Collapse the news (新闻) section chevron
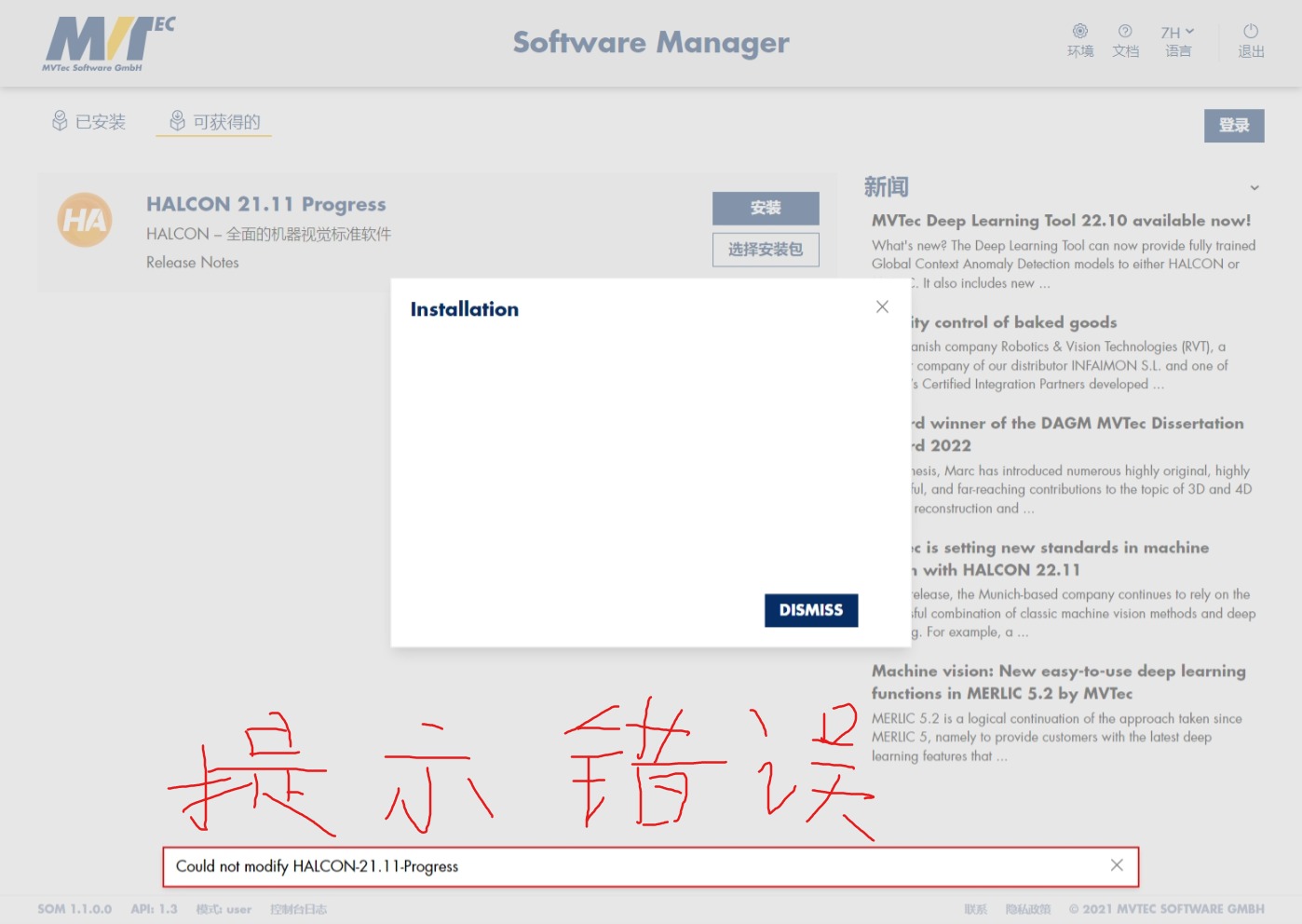The height and width of the screenshot is (924, 1302). (x=1255, y=188)
